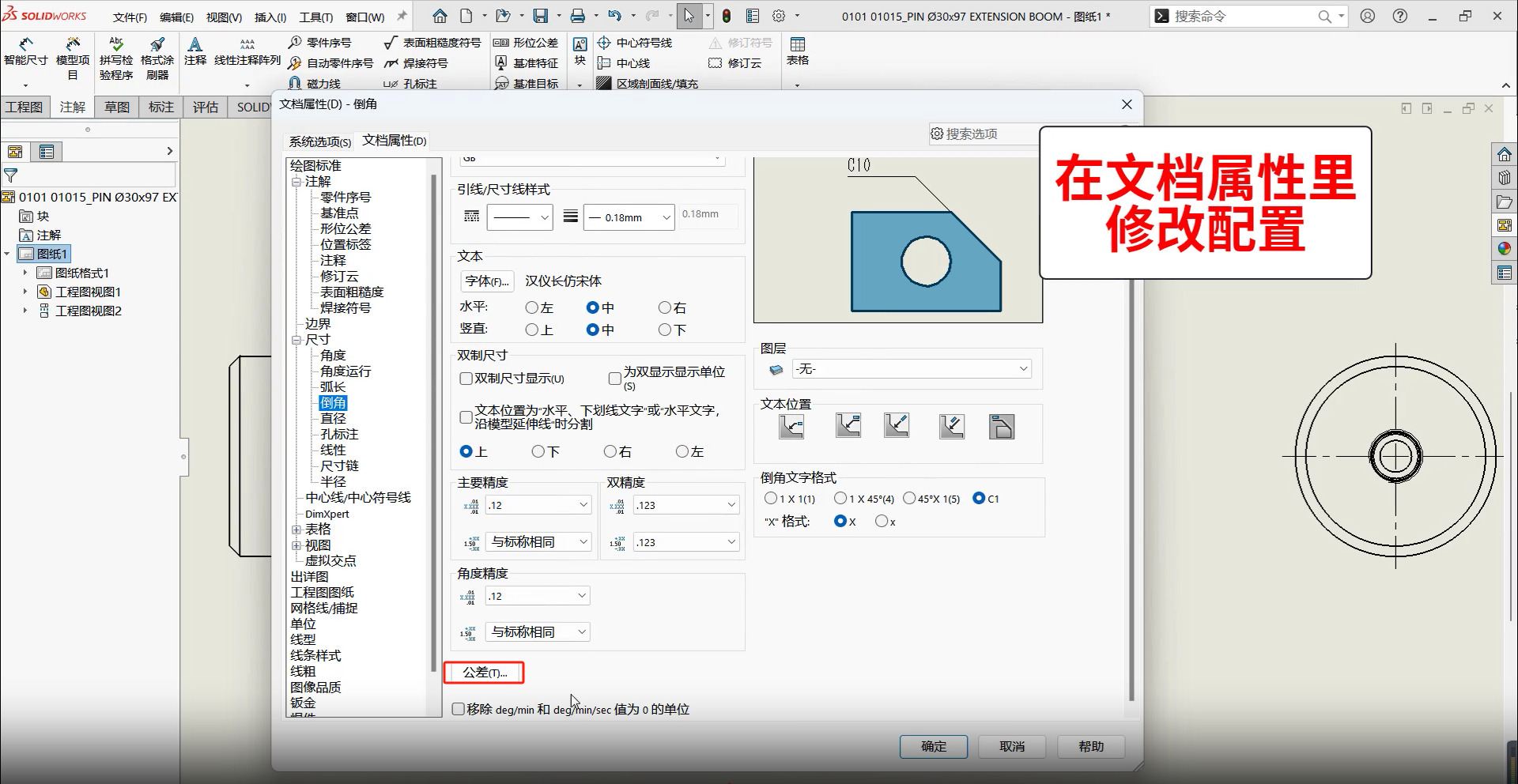Image resolution: width=1518 pixels, height=784 pixels.
Task: Expand the 表格 tree node
Action: (x=296, y=530)
